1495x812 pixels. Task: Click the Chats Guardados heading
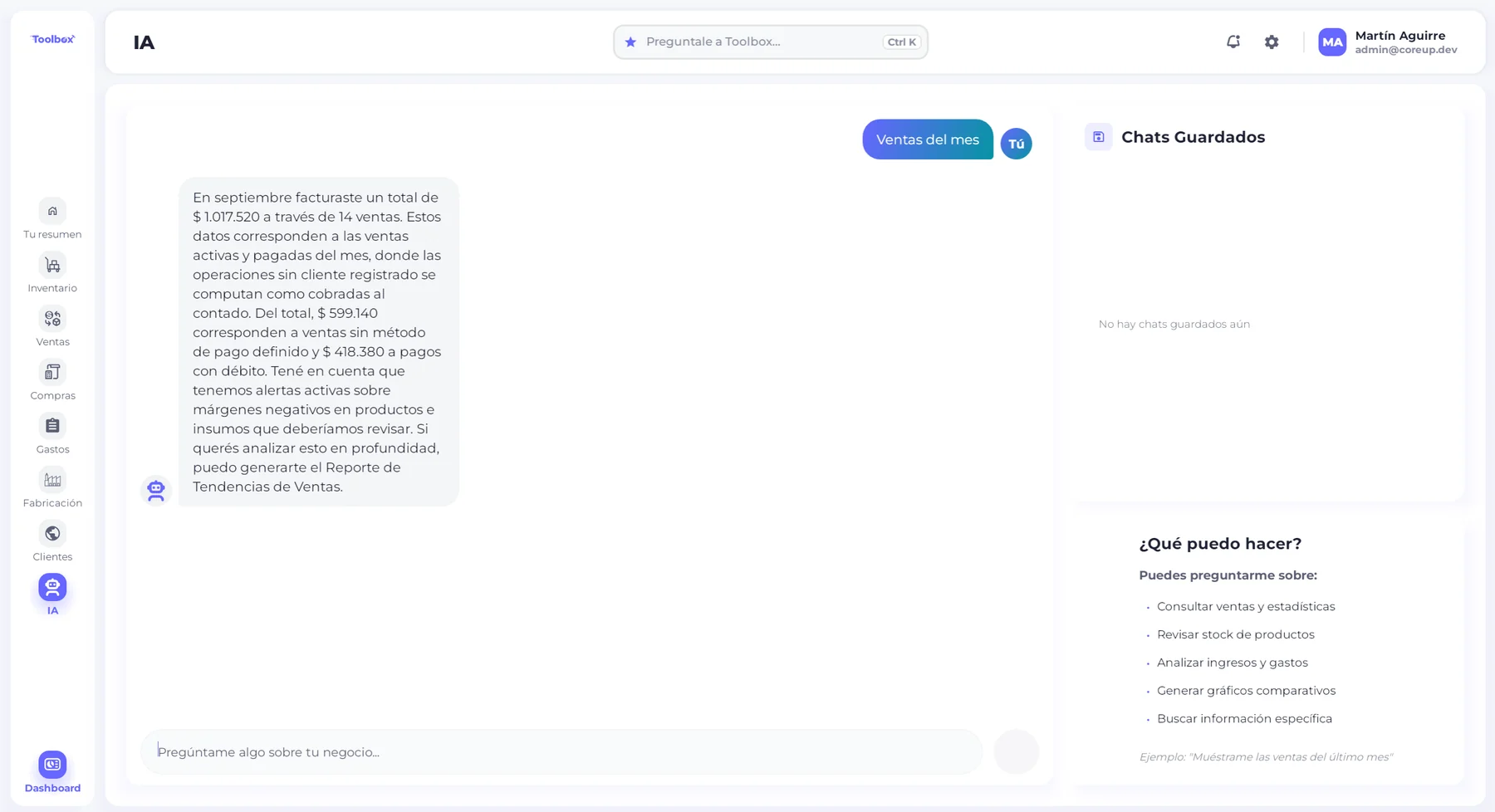click(1193, 137)
